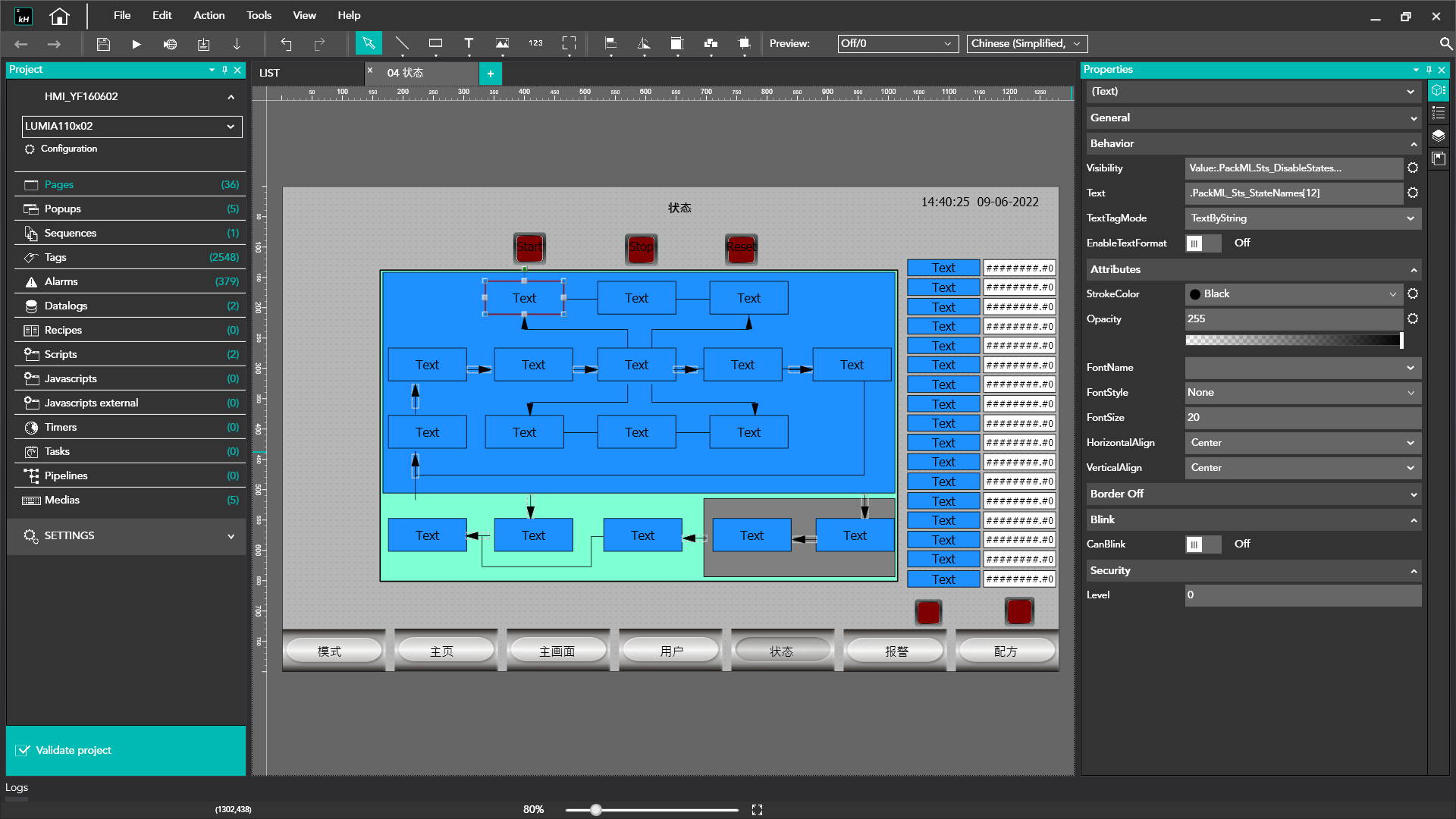Run the simulation with the play icon
The width and height of the screenshot is (1456, 819).
tap(136, 44)
